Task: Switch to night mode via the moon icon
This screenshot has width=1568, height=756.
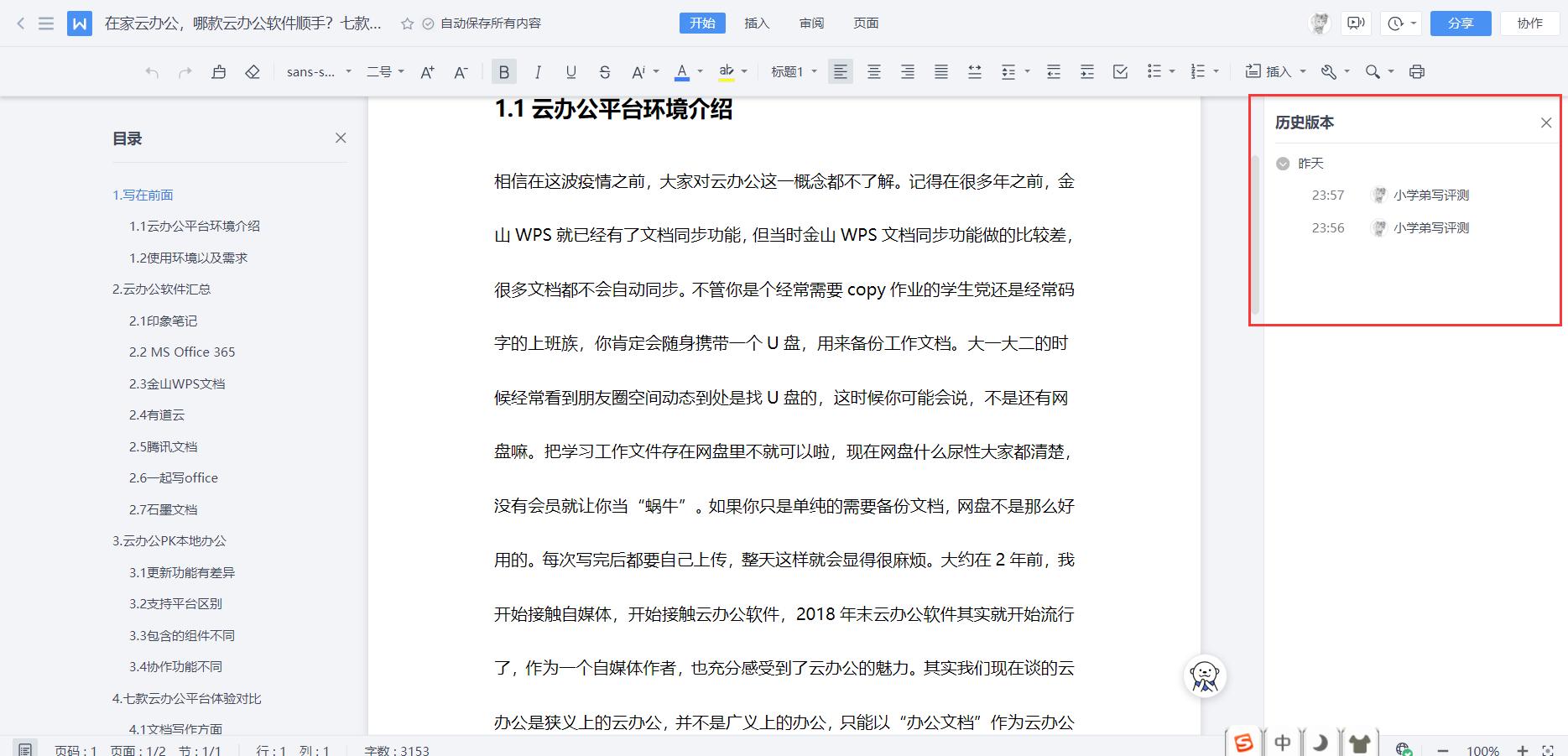Action: [x=1319, y=742]
